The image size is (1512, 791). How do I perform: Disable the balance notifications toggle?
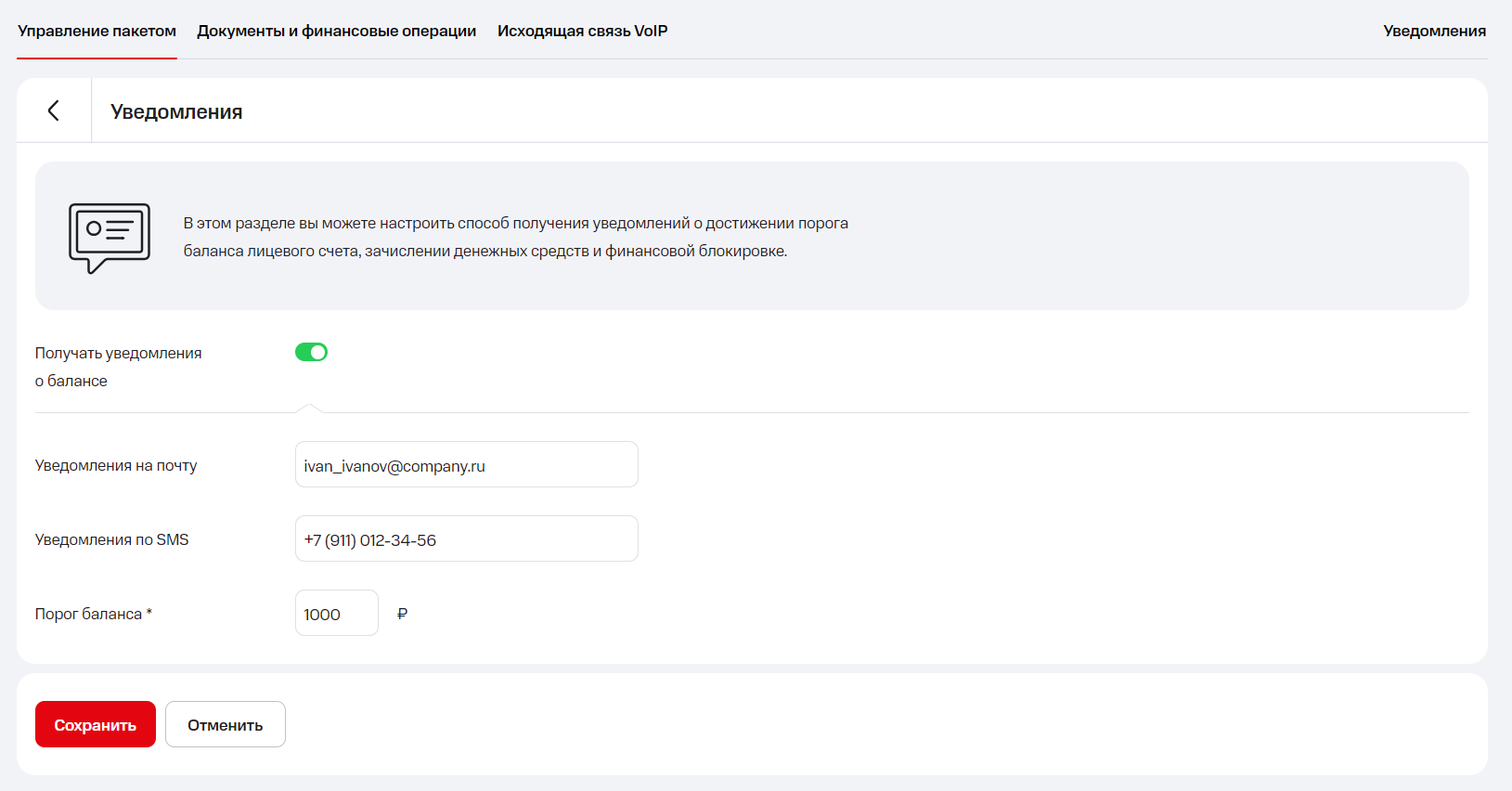tap(311, 352)
